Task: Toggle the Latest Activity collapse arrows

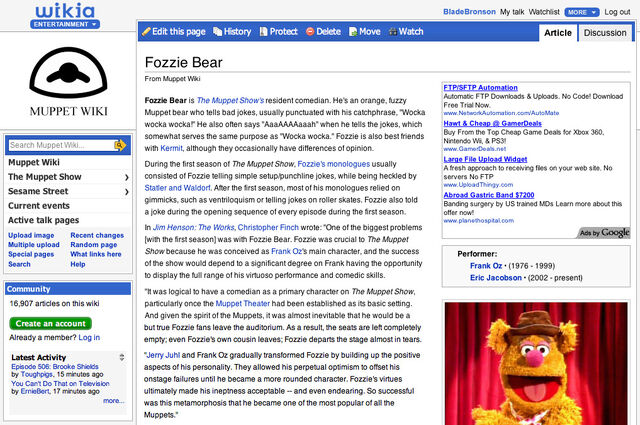Action: coord(122,357)
